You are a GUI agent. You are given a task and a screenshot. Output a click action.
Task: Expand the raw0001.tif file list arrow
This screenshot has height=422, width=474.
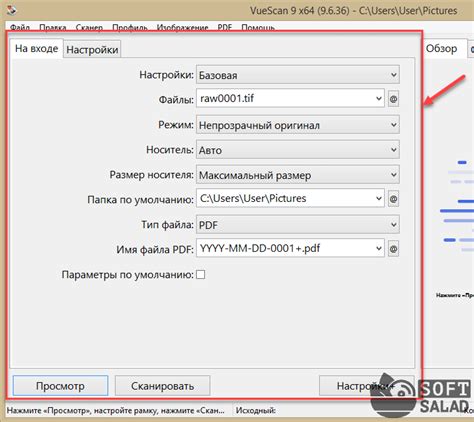point(379,99)
